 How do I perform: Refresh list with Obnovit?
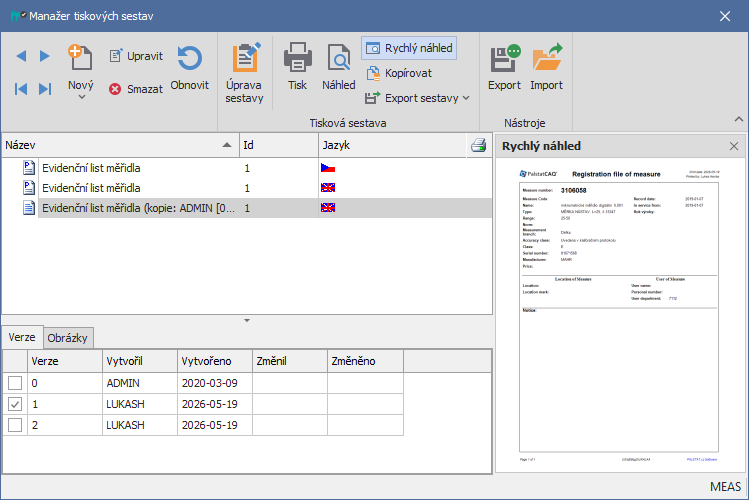[190, 68]
